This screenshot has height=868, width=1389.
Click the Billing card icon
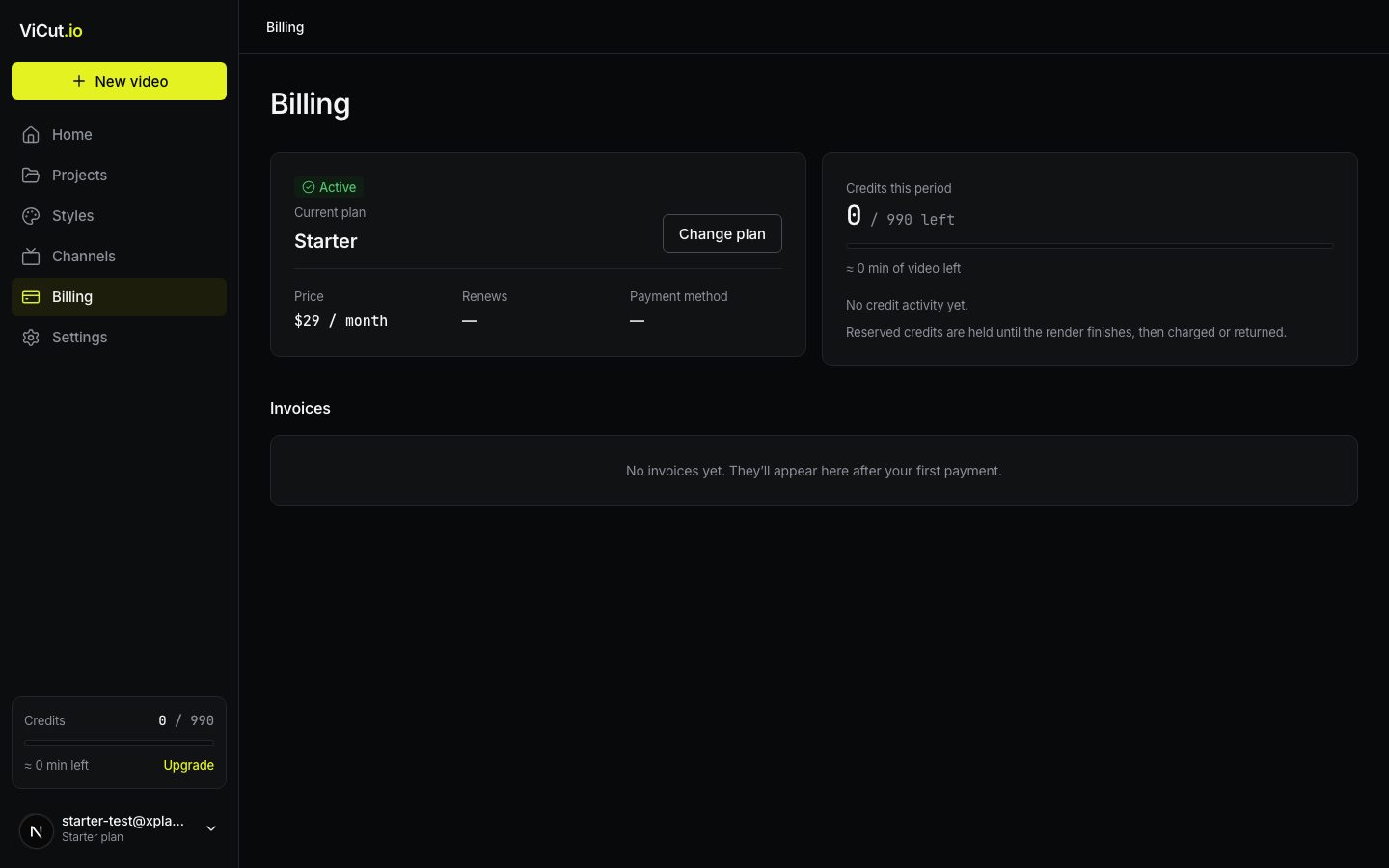(31, 297)
